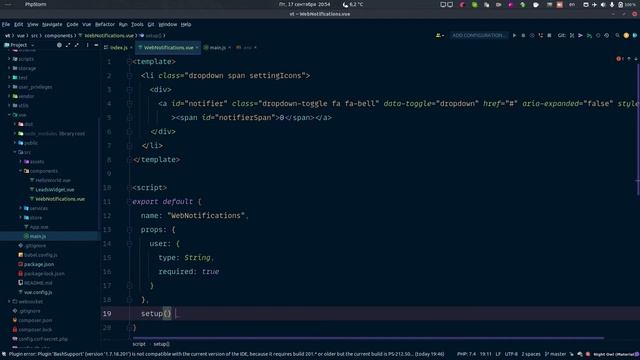The height and width of the screenshot is (360, 640).
Task: Click the Git Rollback icon
Action: pyautogui.click(x=607, y=36)
